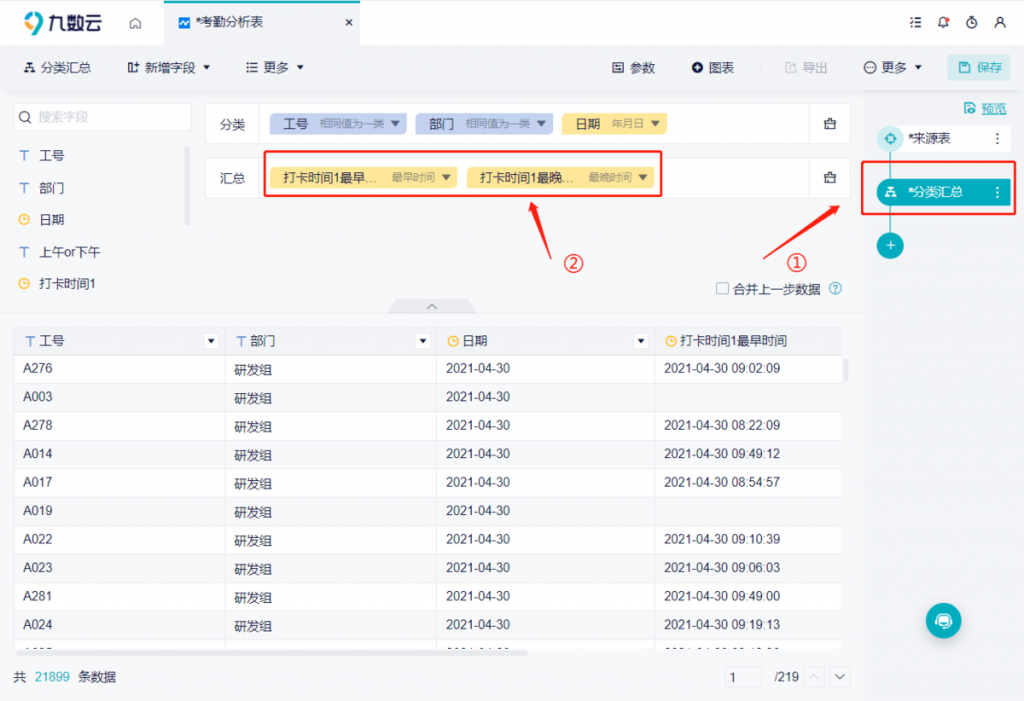Click the timer clock icon in top bar
Image resolution: width=1024 pixels, height=701 pixels.
coord(971,22)
